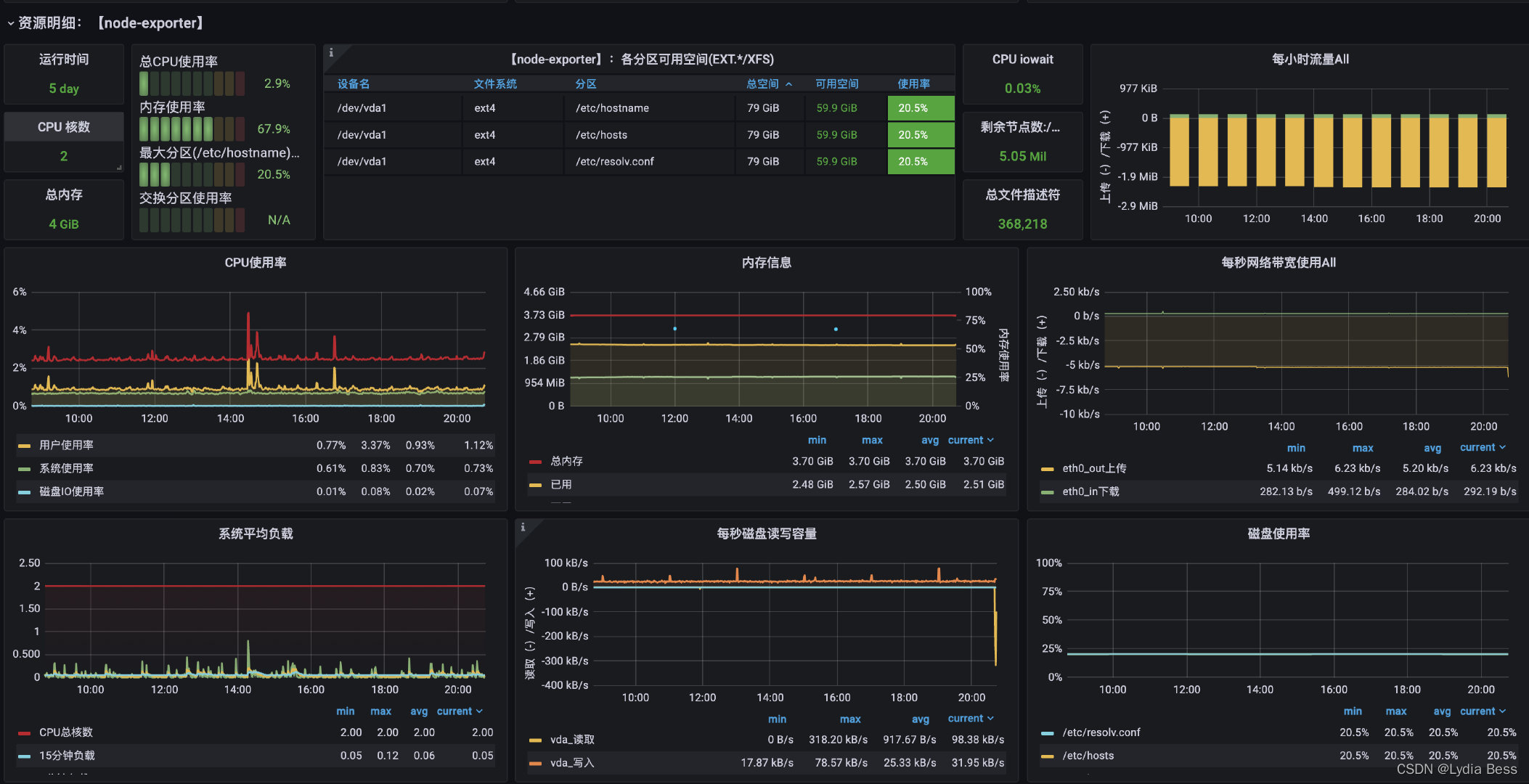
Task: Sort table by 设备名 column
Action: (x=354, y=84)
